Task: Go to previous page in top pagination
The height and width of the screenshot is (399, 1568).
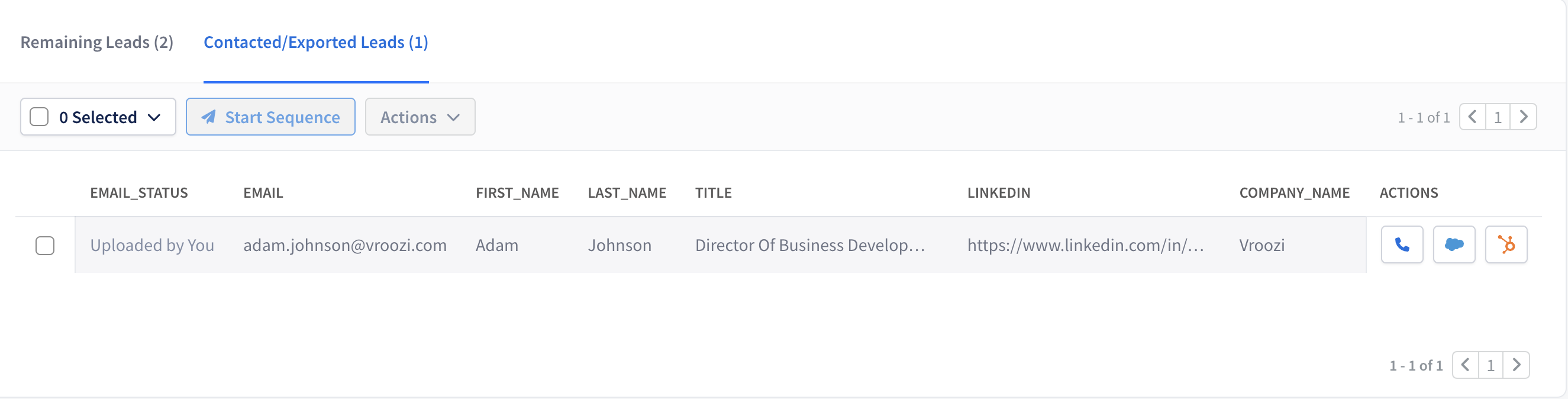Action: pyautogui.click(x=1472, y=117)
